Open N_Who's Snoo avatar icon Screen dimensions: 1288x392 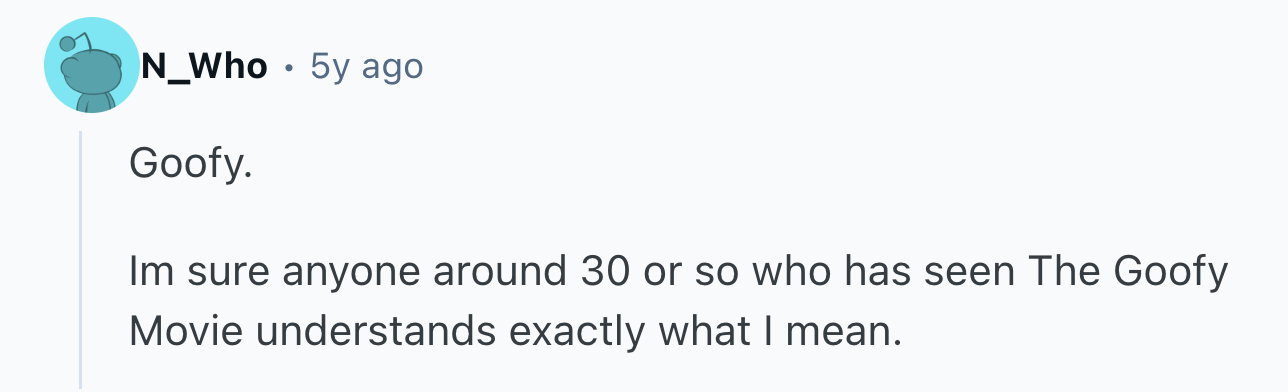pyautogui.click(x=91, y=67)
